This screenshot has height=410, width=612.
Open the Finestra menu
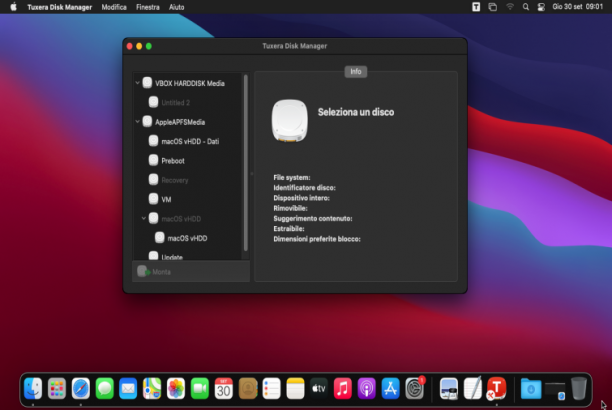click(x=148, y=7)
